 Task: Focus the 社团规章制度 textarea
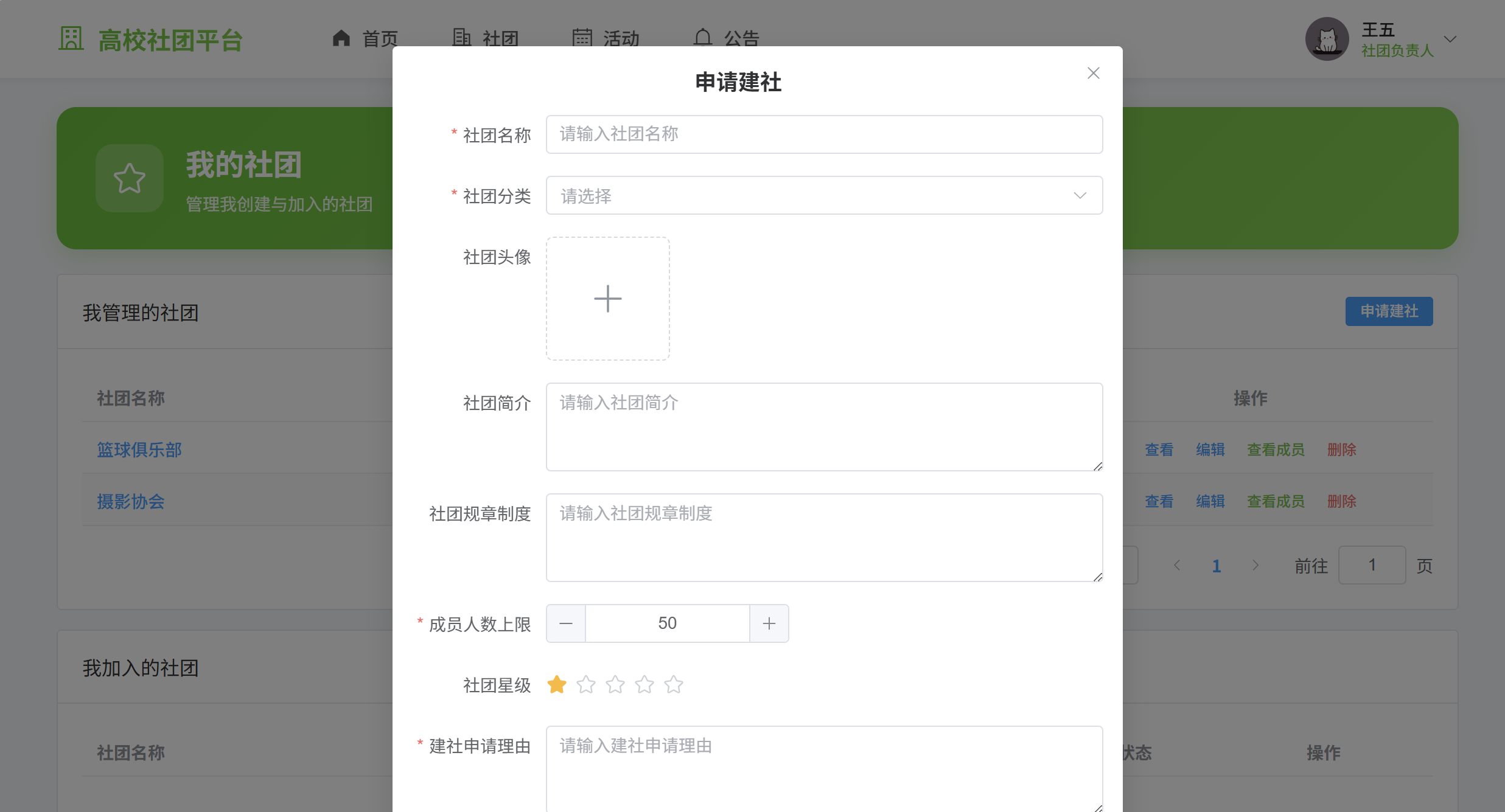pyautogui.click(x=824, y=538)
